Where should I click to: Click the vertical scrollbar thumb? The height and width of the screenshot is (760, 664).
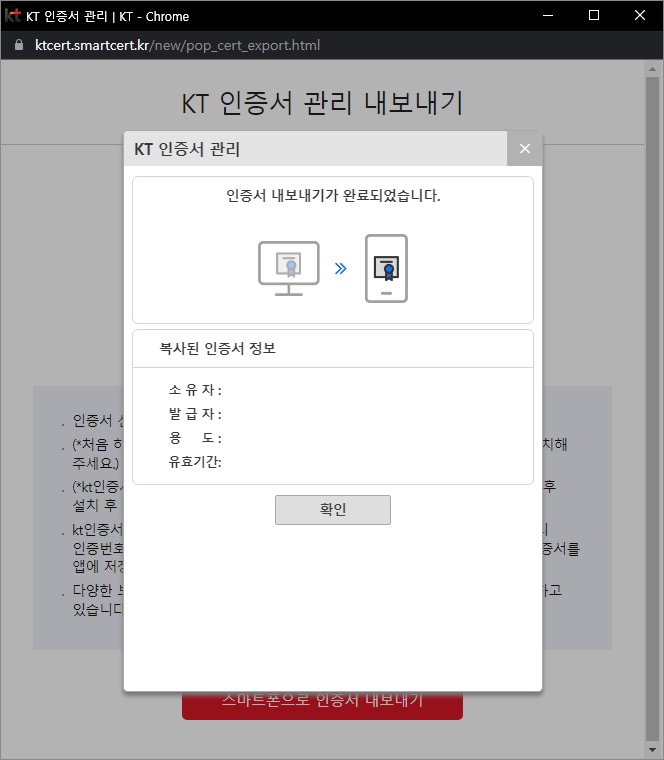pyautogui.click(x=652, y=409)
